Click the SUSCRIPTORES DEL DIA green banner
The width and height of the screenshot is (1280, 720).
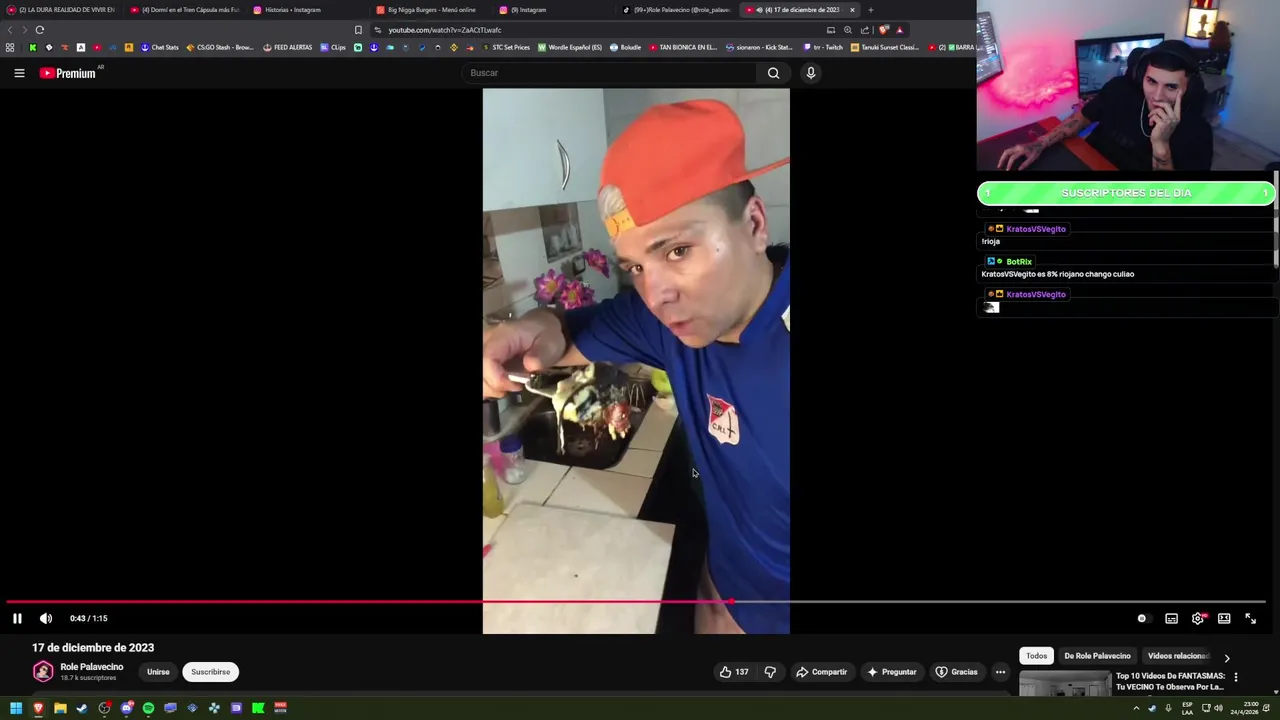click(x=1126, y=193)
